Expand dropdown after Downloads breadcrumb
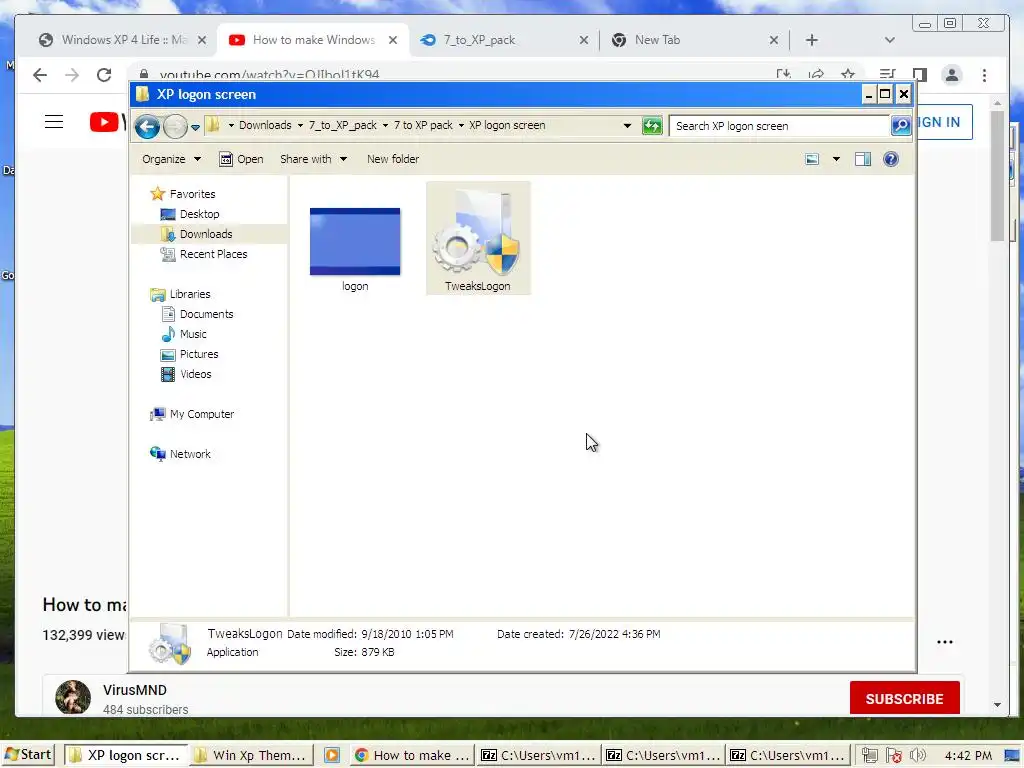The image size is (1024, 768). (300, 125)
